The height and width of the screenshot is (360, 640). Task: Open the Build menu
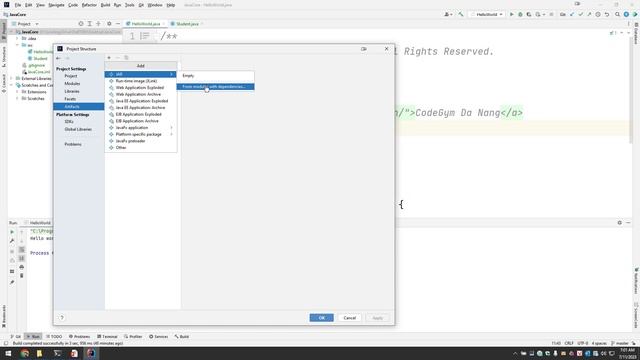click(x=105, y=5)
